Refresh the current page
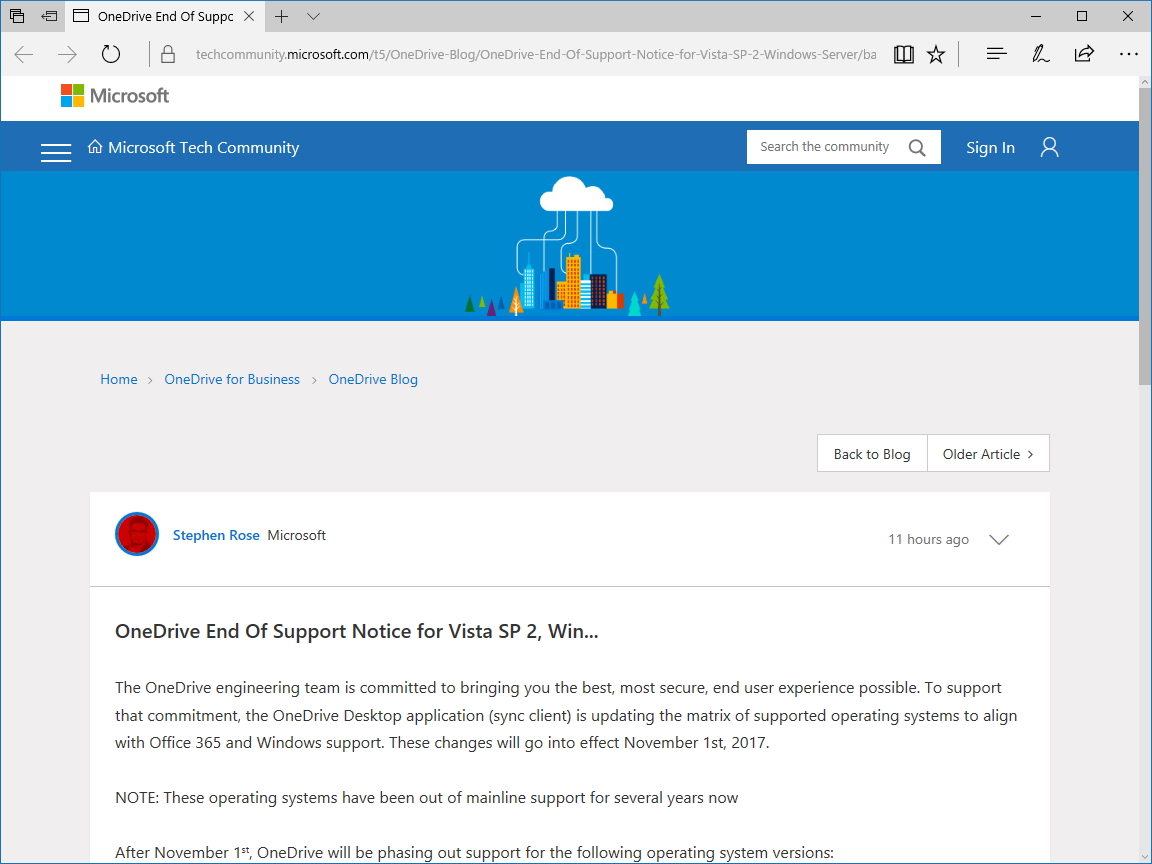Screen dimensions: 1152x864 pyautogui.click(x=110, y=54)
